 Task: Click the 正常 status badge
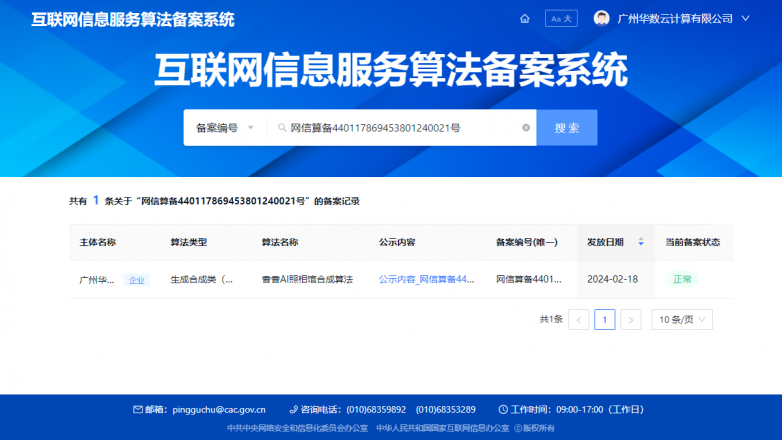click(682, 279)
